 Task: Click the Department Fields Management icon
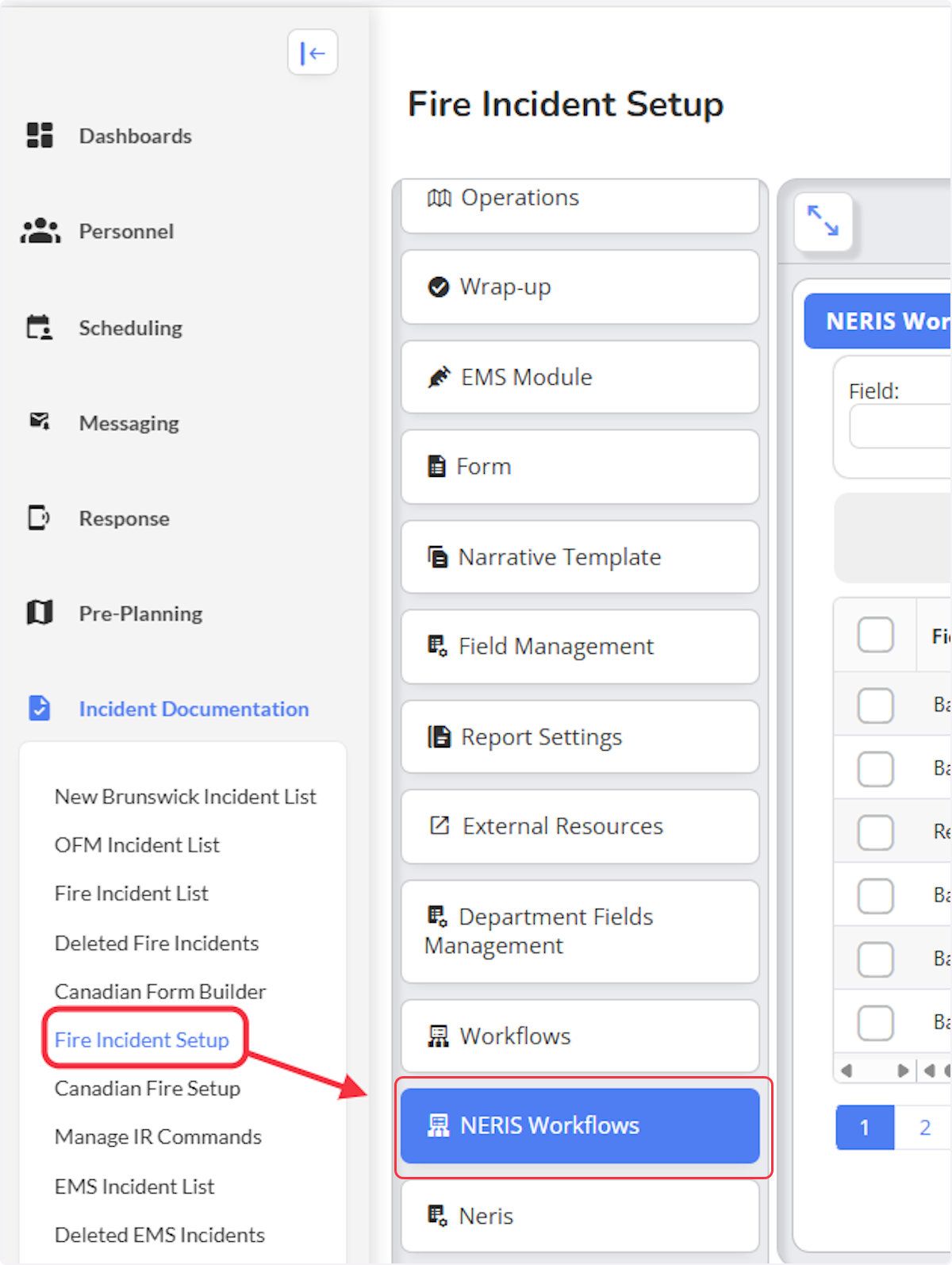click(x=437, y=917)
